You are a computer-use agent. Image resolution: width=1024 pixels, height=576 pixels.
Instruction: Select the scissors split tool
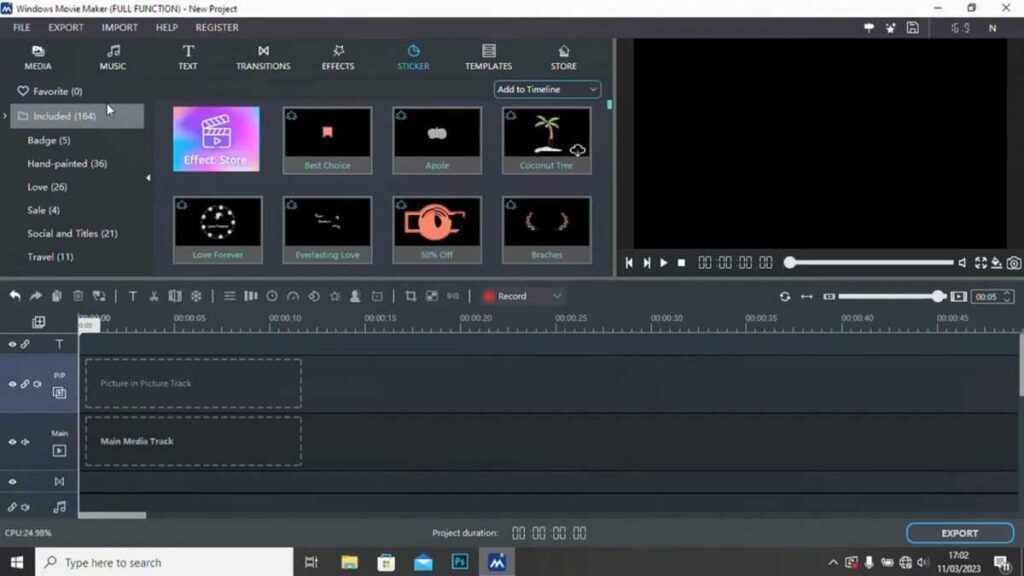click(153, 296)
